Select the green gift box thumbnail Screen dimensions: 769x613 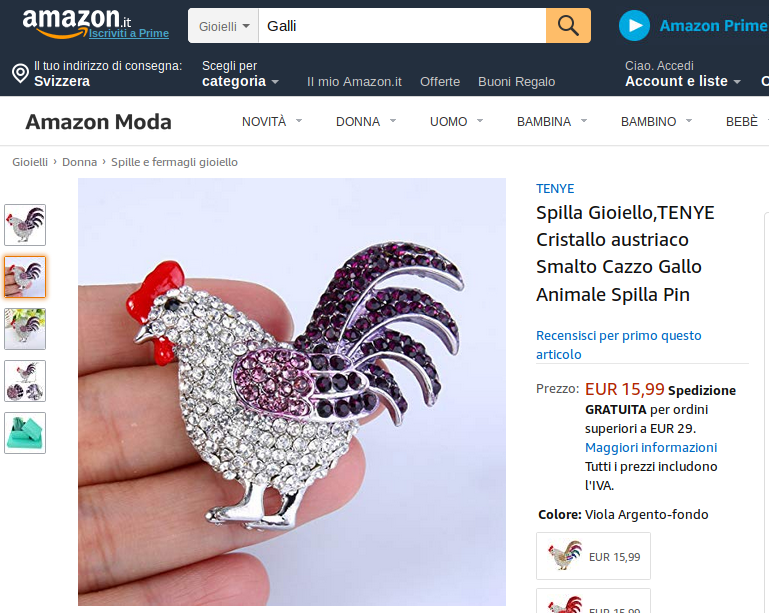[25, 433]
